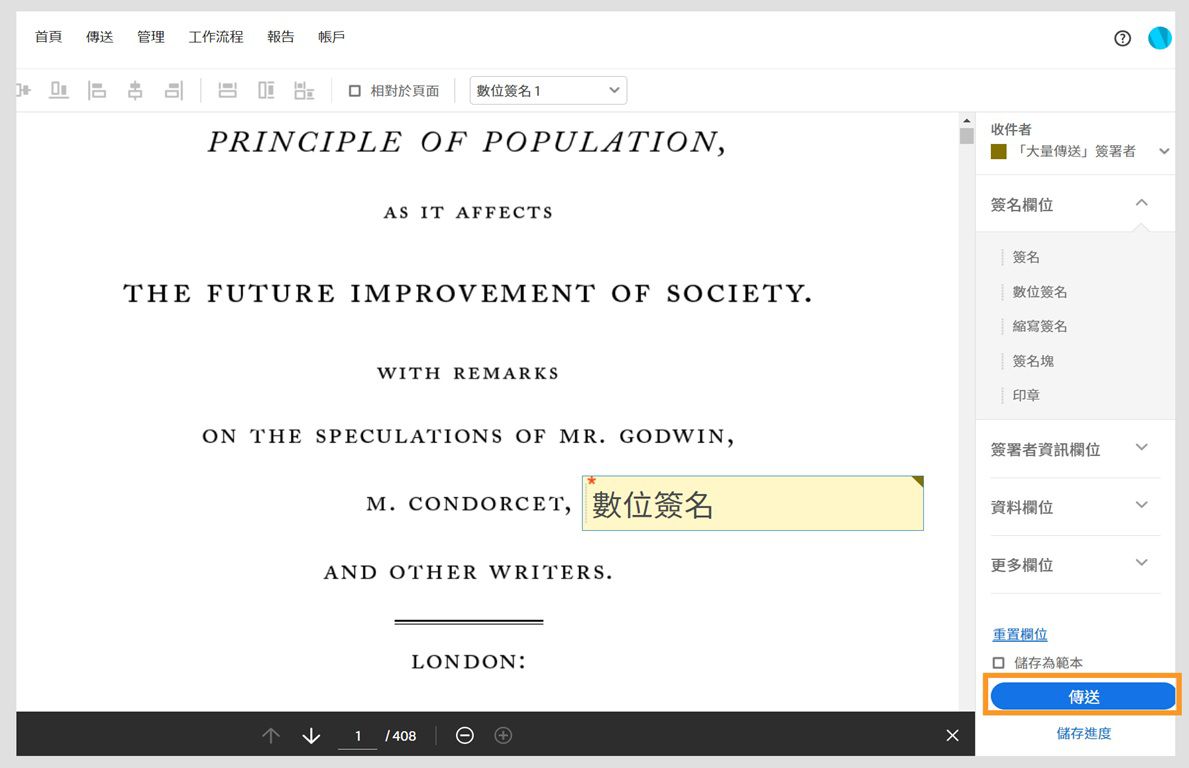The height and width of the screenshot is (768, 1189).
Task: Click the blue 傳送 button
Action: [x=1083, y=697]
